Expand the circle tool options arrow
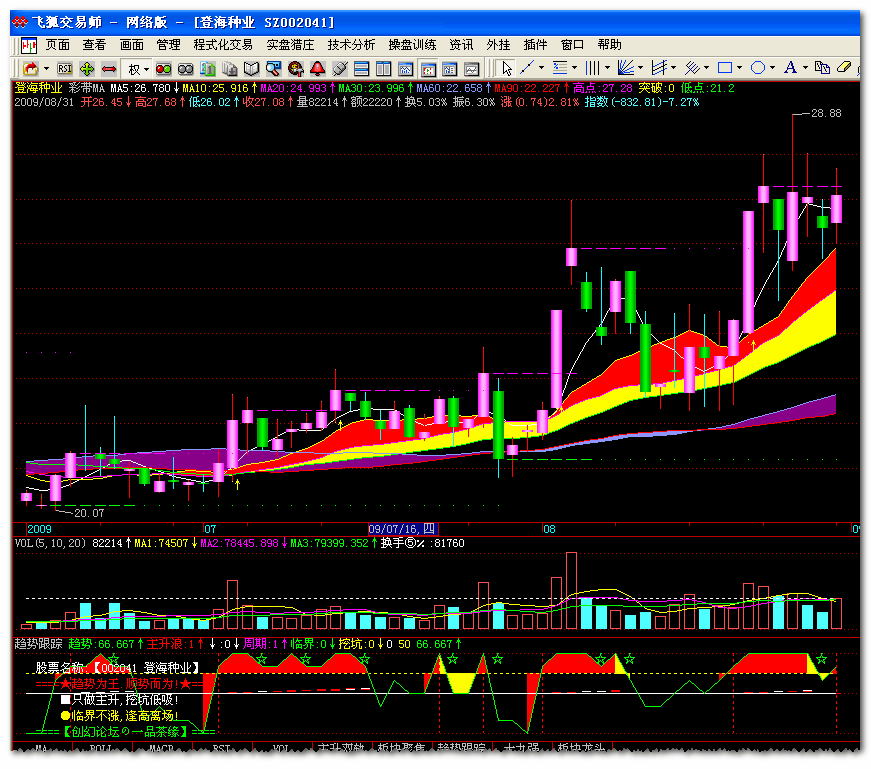The image size is (871, 769). 772,68
